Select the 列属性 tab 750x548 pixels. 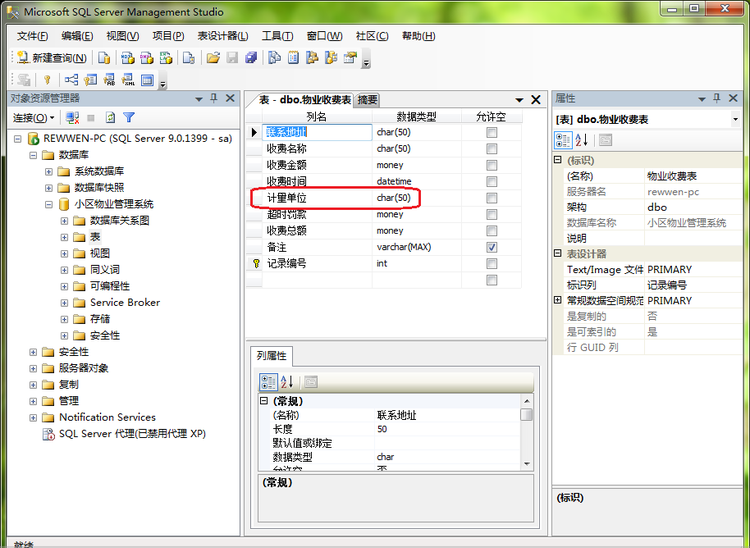(x=271, y=356)
